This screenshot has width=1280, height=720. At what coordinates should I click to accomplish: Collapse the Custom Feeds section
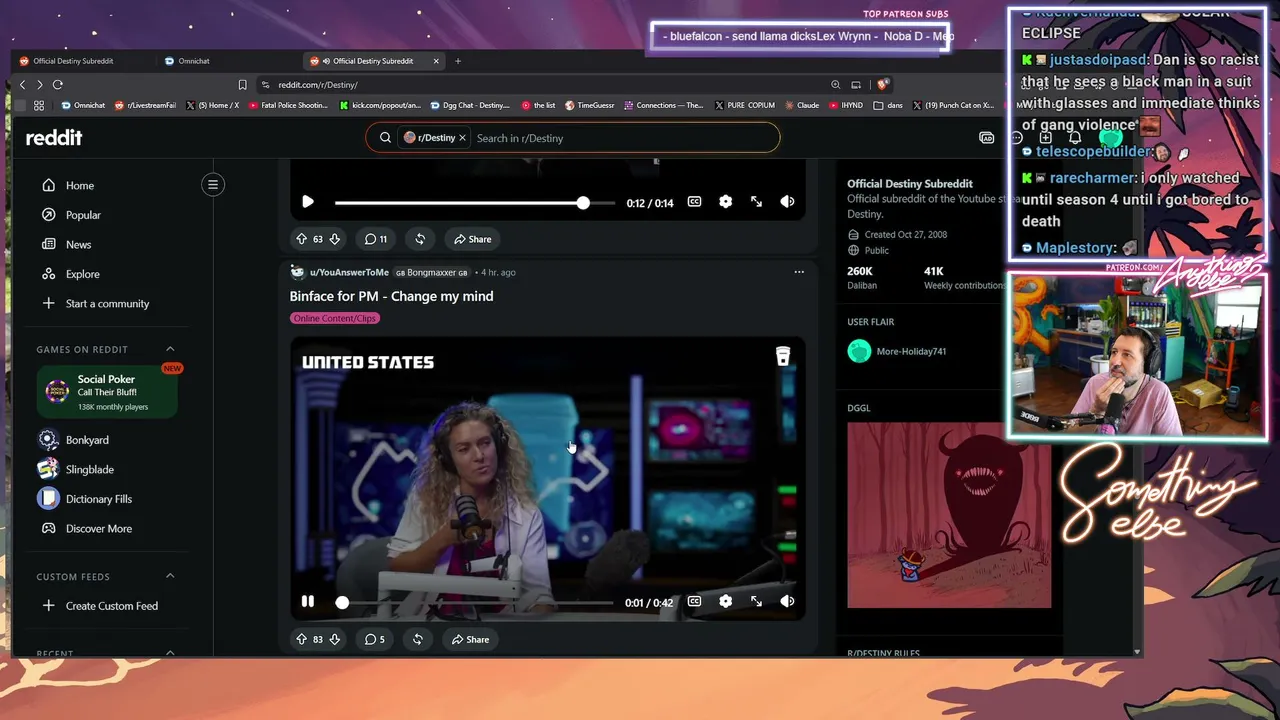click(170, 576)
